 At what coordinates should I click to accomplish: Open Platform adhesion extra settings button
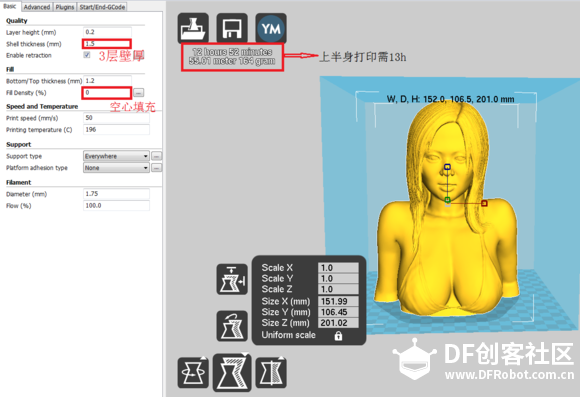click(x=156, y=168)
